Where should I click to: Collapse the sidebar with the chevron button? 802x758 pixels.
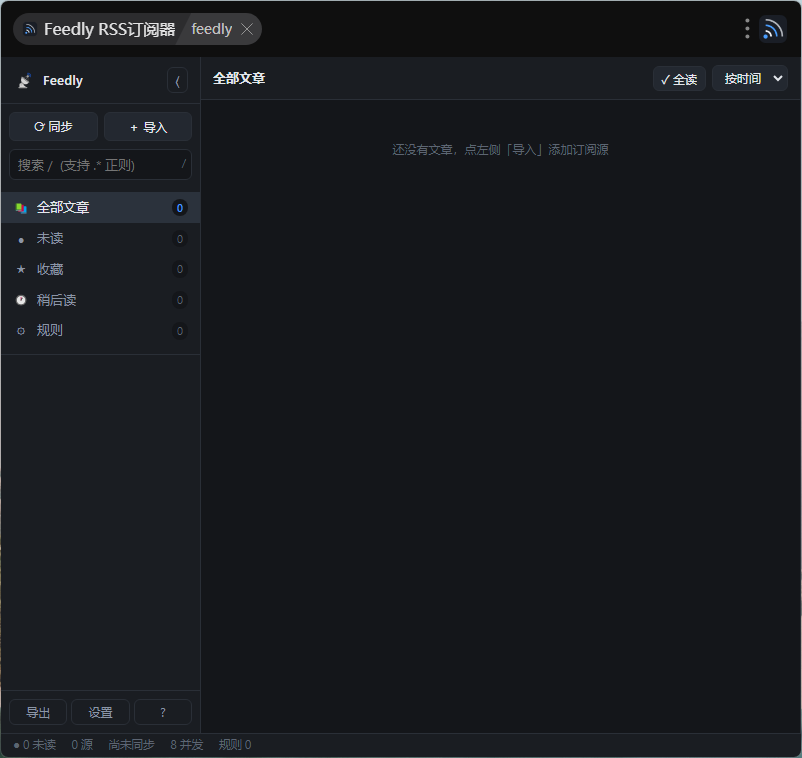[x=177, y=81]
